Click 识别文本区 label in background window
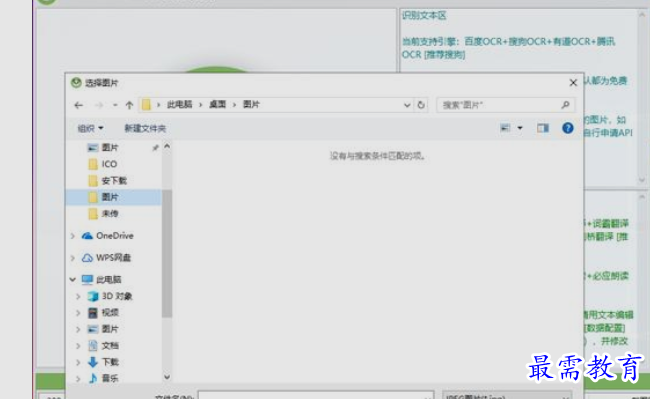The height and width of the screenshot is (399, 650). point(424,16)
